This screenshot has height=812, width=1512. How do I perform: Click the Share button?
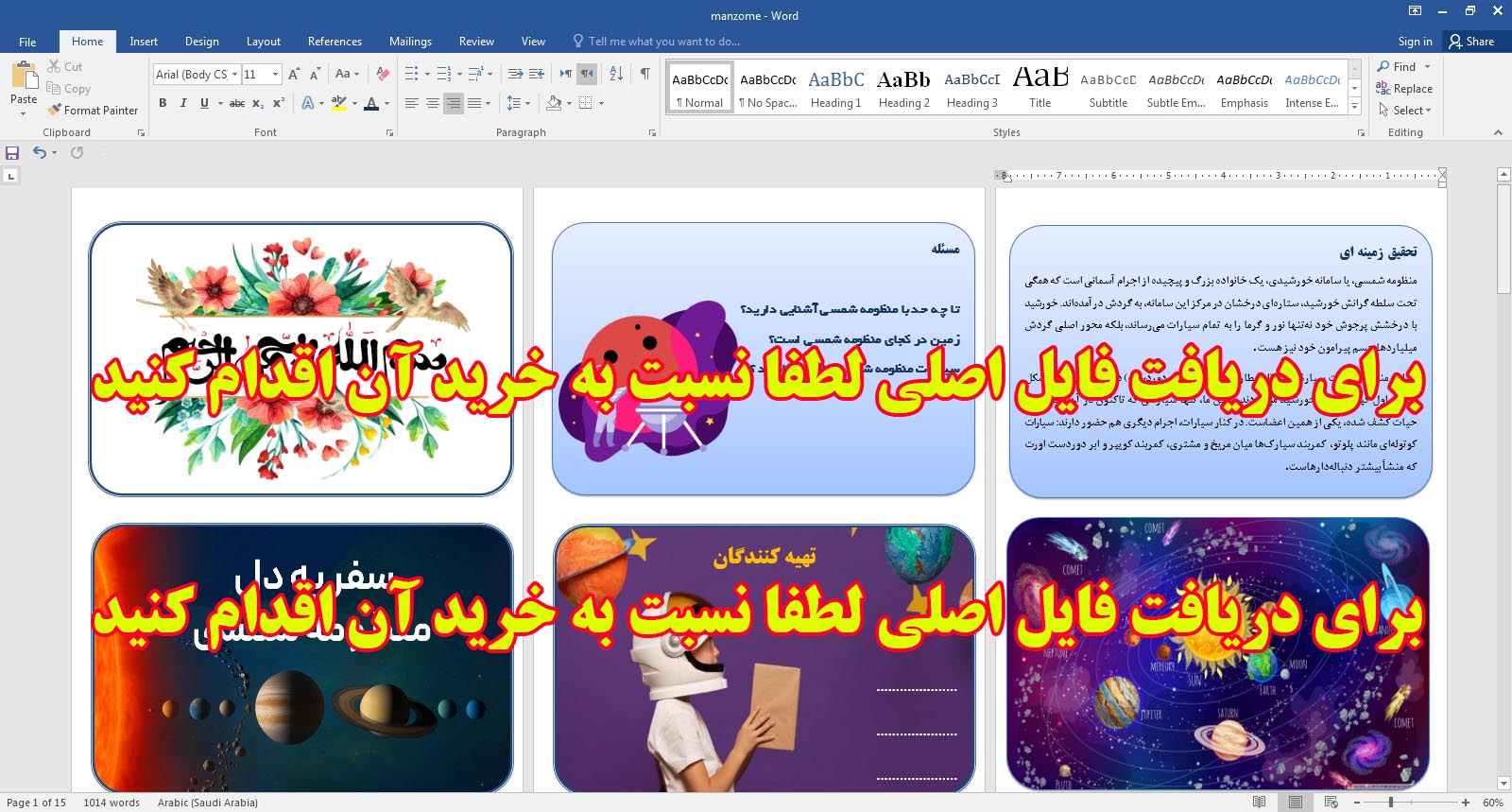tap(1471, 42)
